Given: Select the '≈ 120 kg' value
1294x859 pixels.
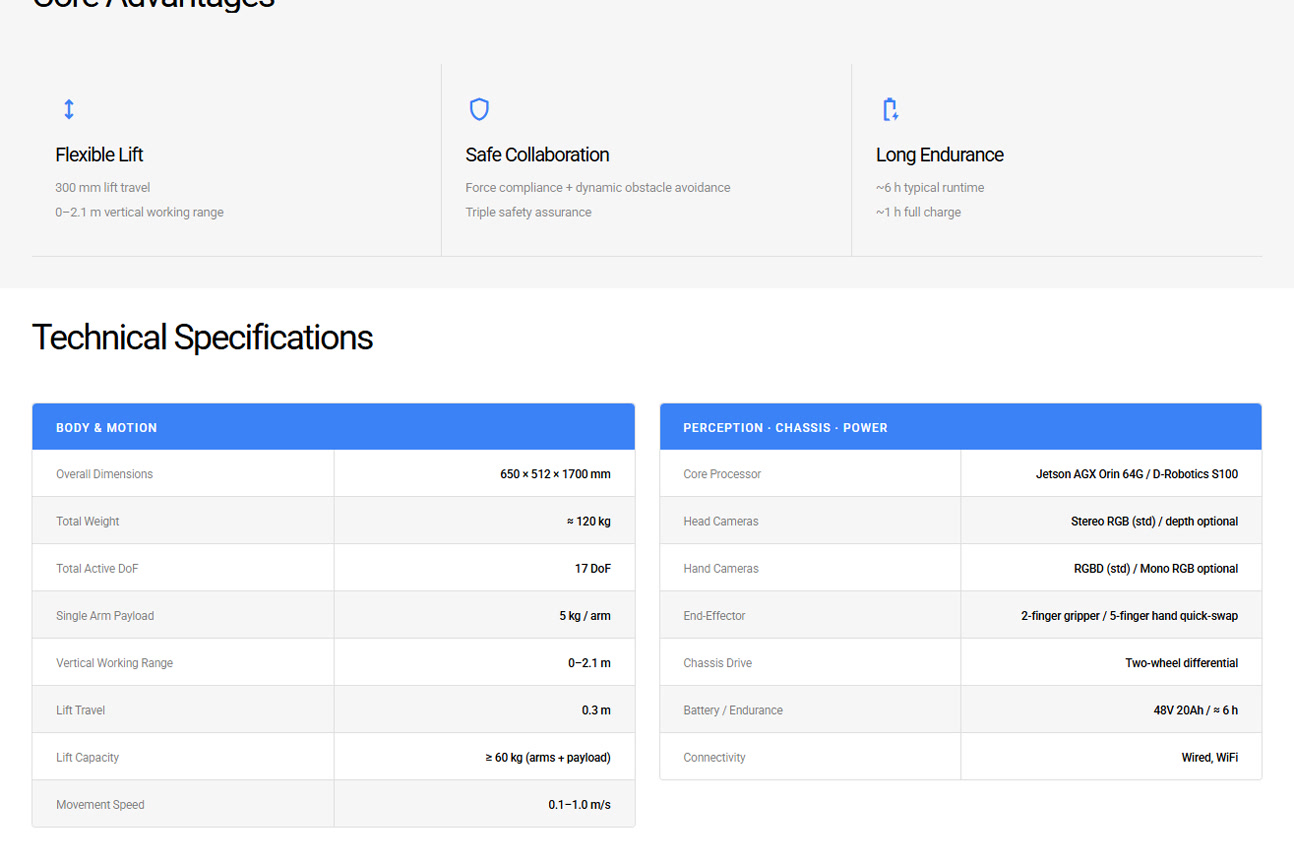Looking at the screenshot, I should [x=588, y=521].
